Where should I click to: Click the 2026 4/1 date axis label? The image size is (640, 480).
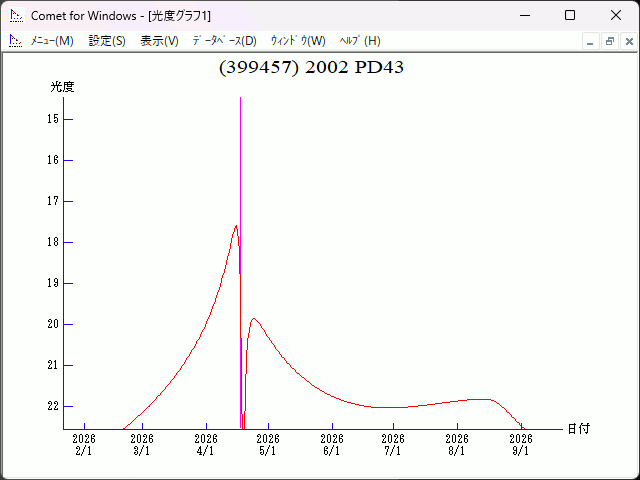[x=206, y=445]
